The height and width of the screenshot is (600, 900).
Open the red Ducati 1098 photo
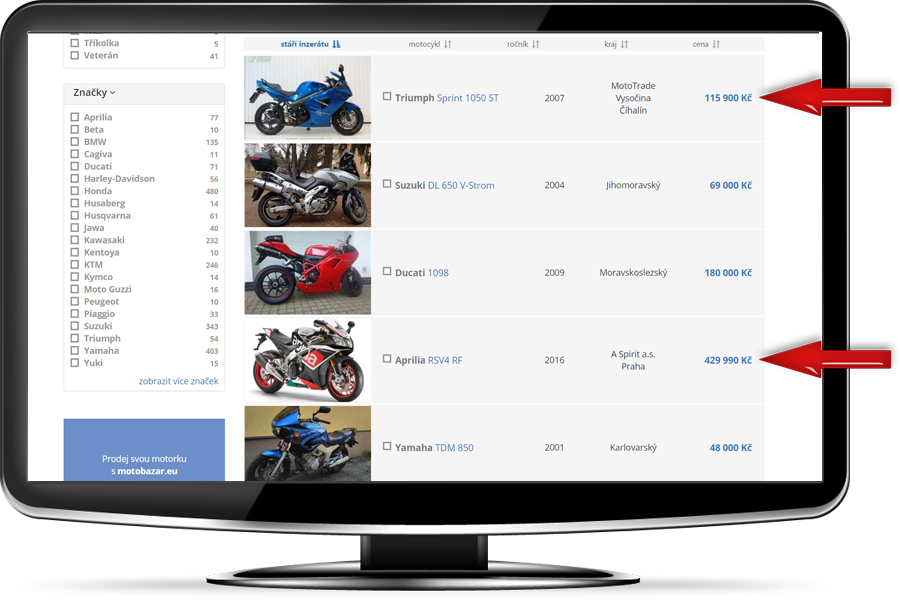coord(308,273)
